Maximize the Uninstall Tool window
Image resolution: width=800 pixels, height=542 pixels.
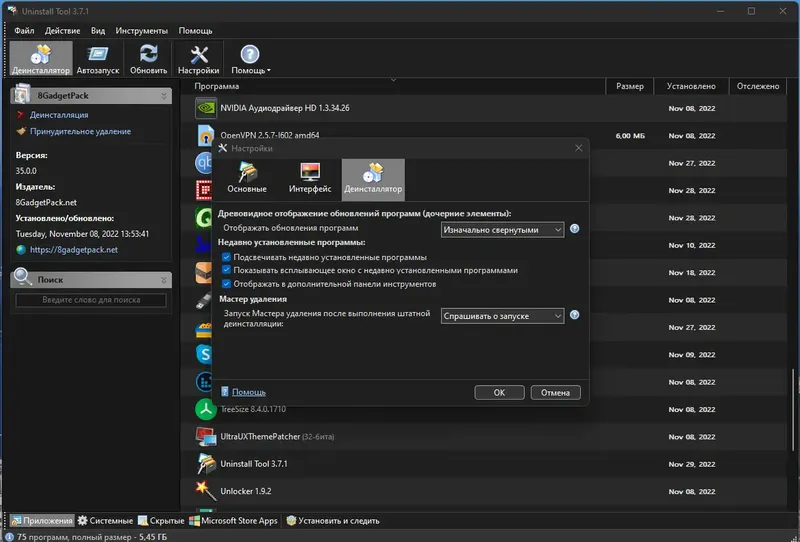(751, 11)
